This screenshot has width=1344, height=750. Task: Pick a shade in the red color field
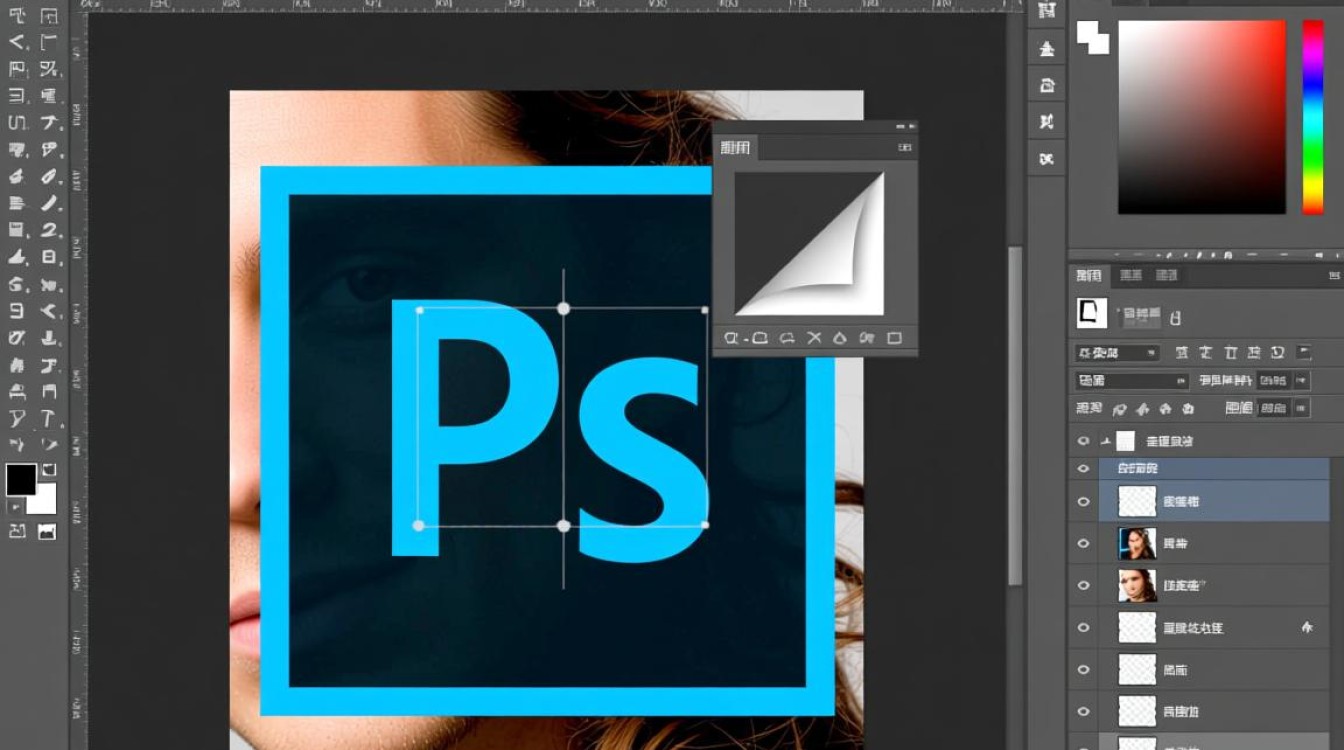pyautogui.click(x=1201, y=116)
